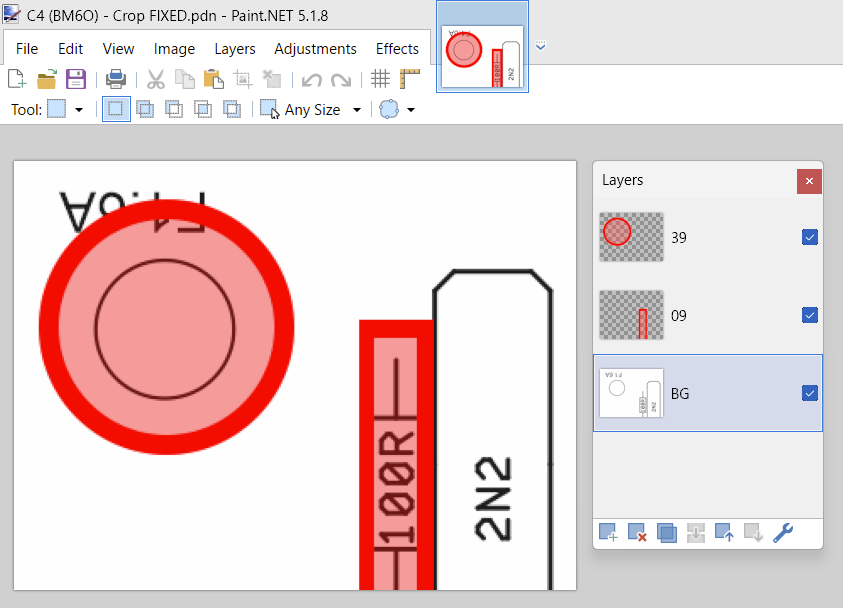The image size is (843, 608).
Task: Delete the current layer
Action: point(637,533)
